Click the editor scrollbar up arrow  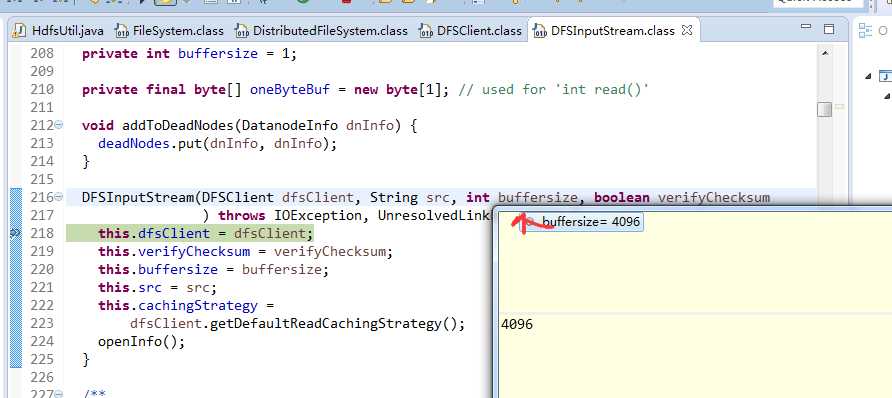tap(825, 53)
